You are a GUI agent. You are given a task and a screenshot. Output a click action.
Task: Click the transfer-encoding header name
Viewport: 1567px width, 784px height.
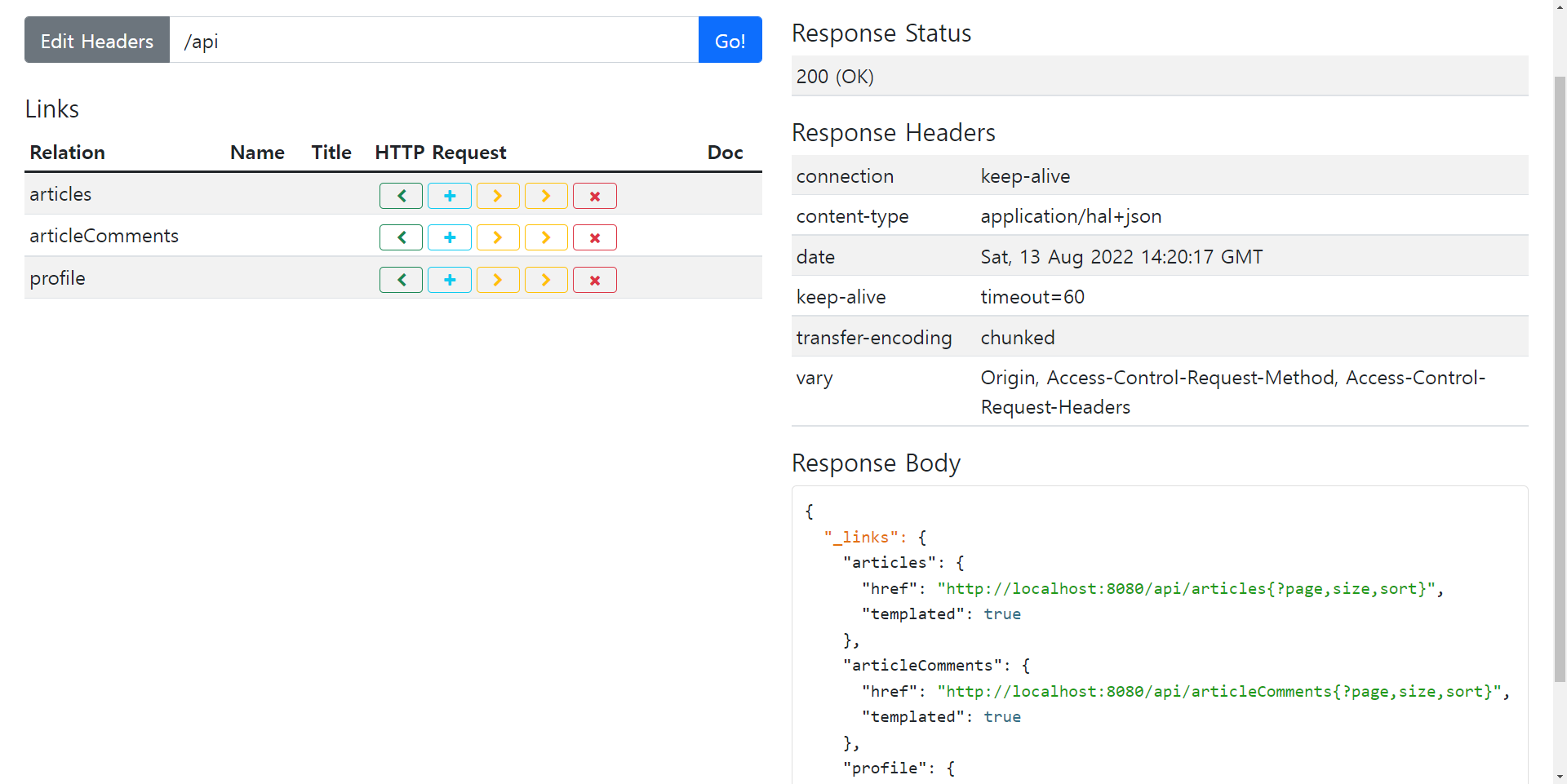[874, 338]
